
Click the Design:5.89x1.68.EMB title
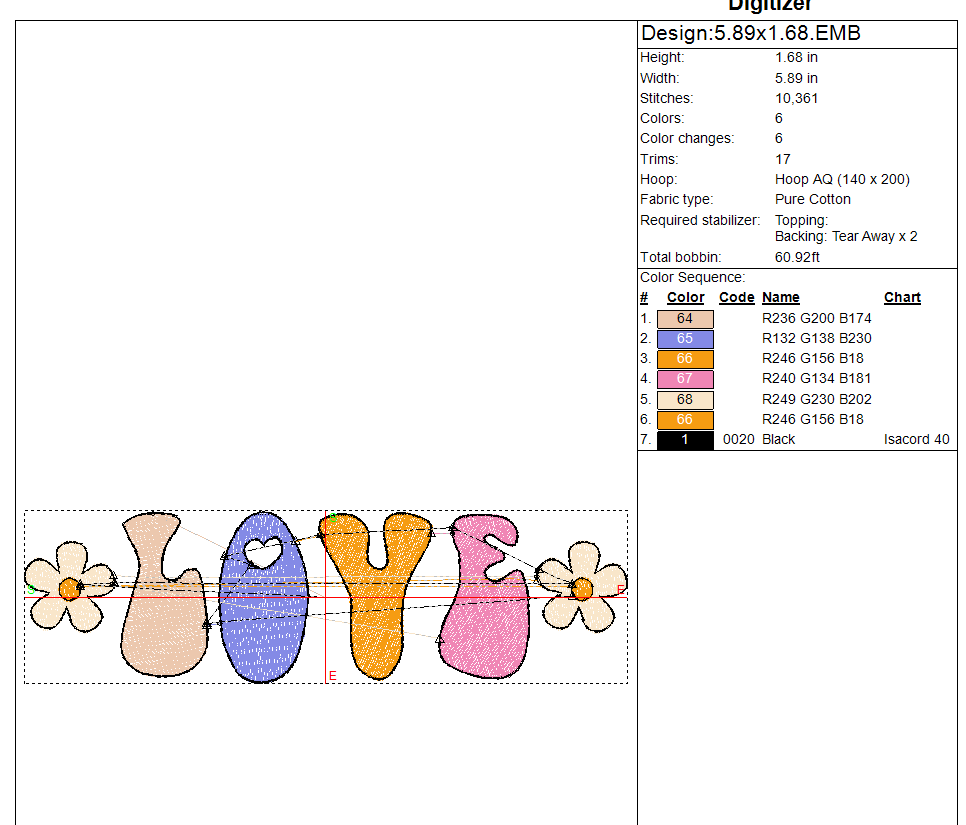[750, 34]
